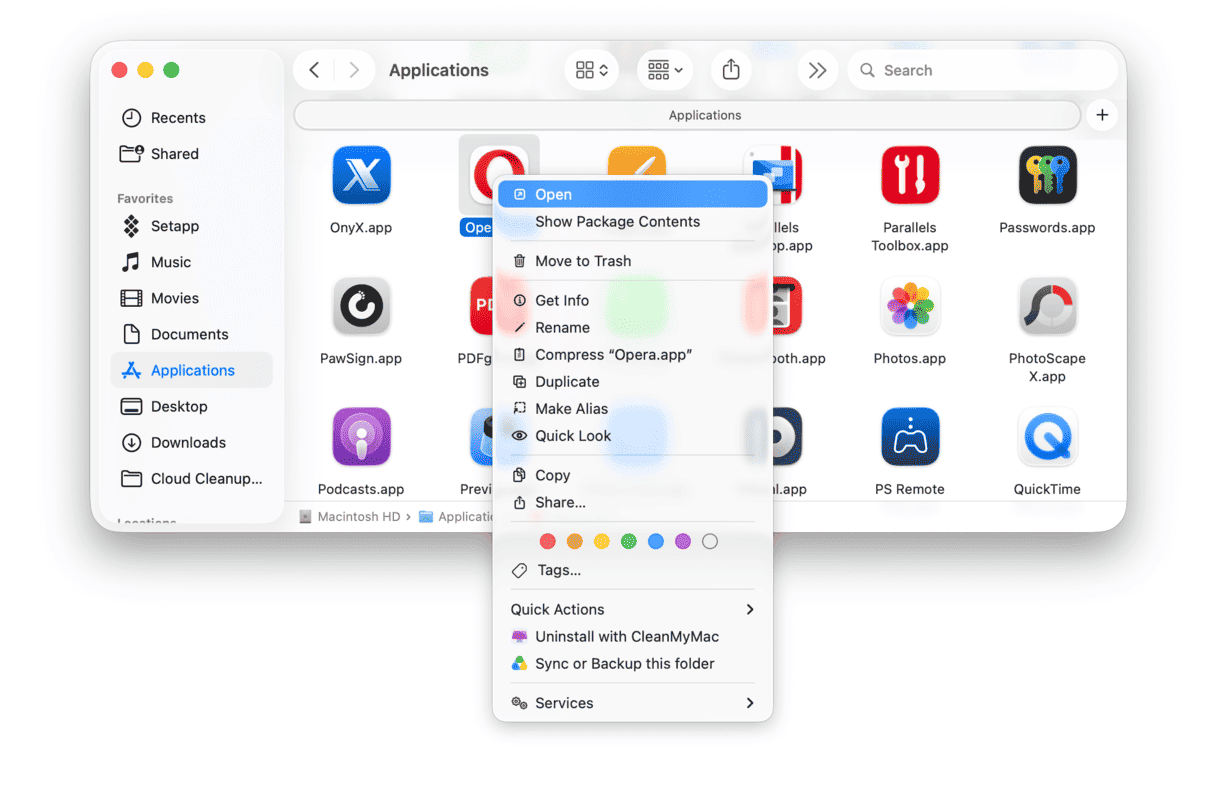Select the PhotoScape X.app icon
The width and height of the screenshot is (1216, 795).
point(1047,306)
